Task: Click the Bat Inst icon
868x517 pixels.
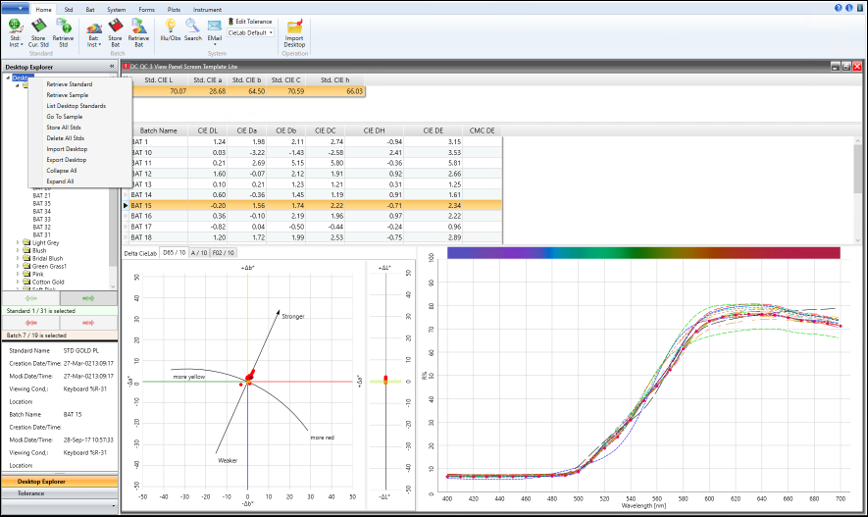Action: pyautogui.click(x=94, y=26)
